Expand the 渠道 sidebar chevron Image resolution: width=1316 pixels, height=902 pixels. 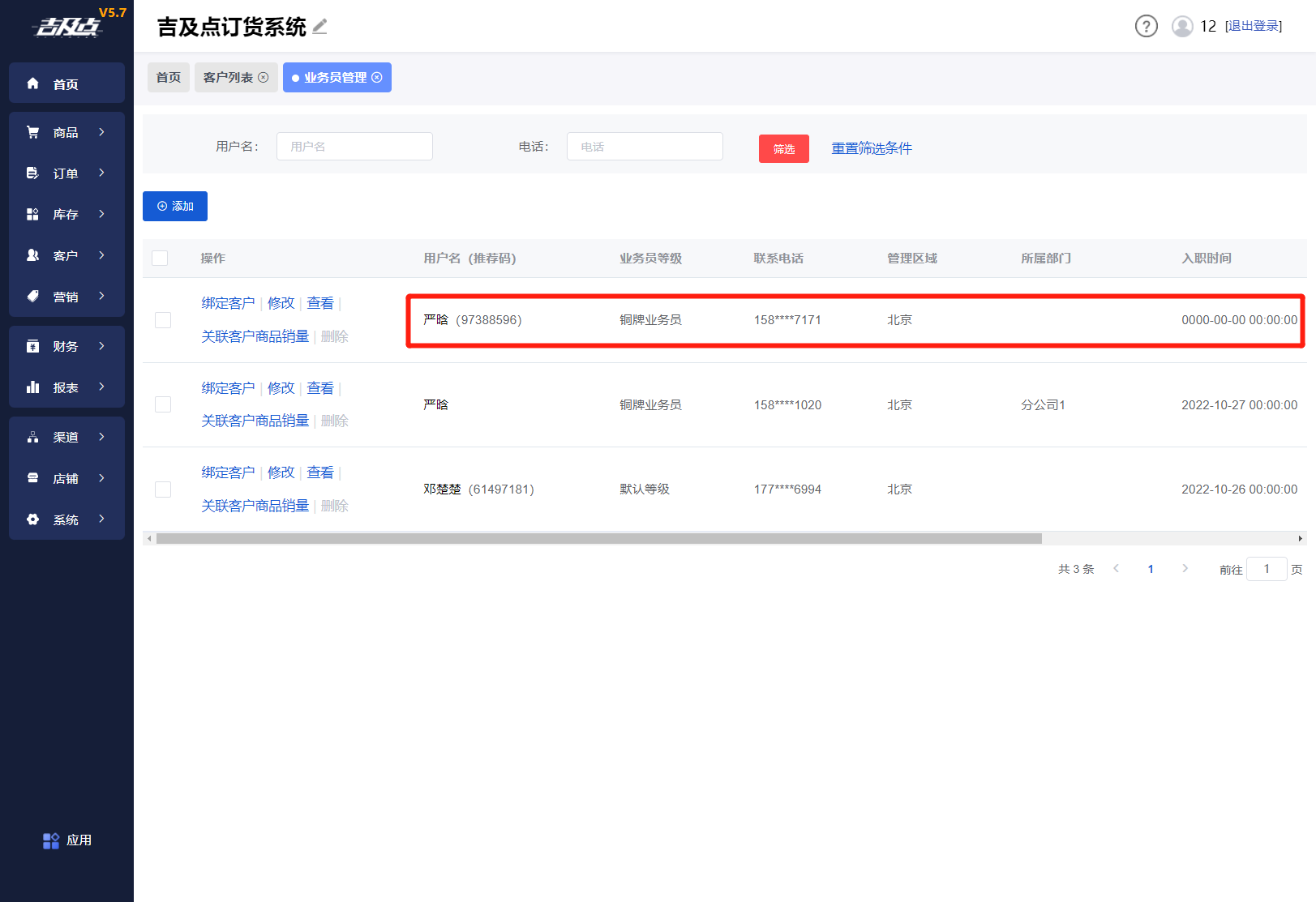[102, 437]
